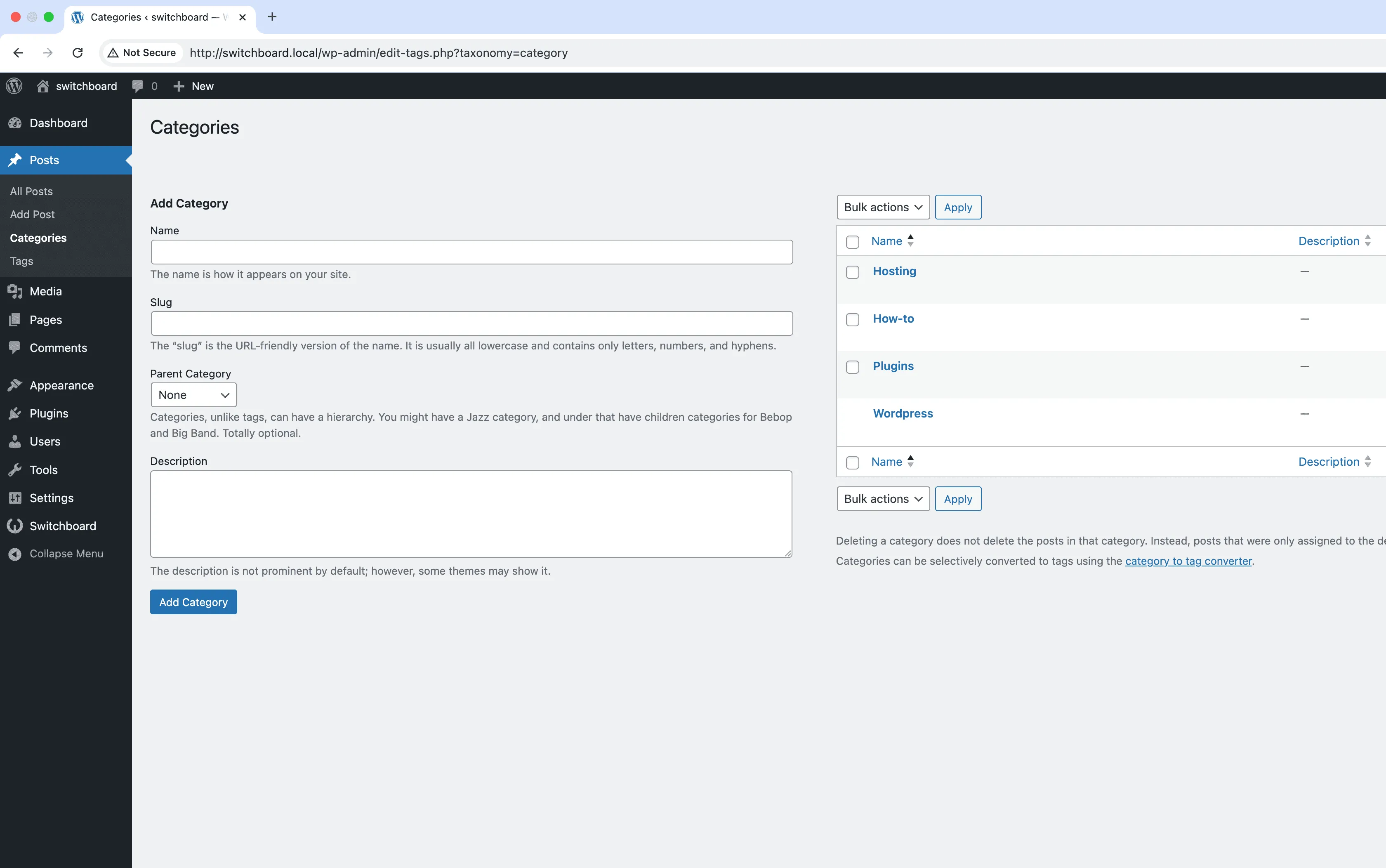Follow the category to tag converter link

(x=1188, y=561)
